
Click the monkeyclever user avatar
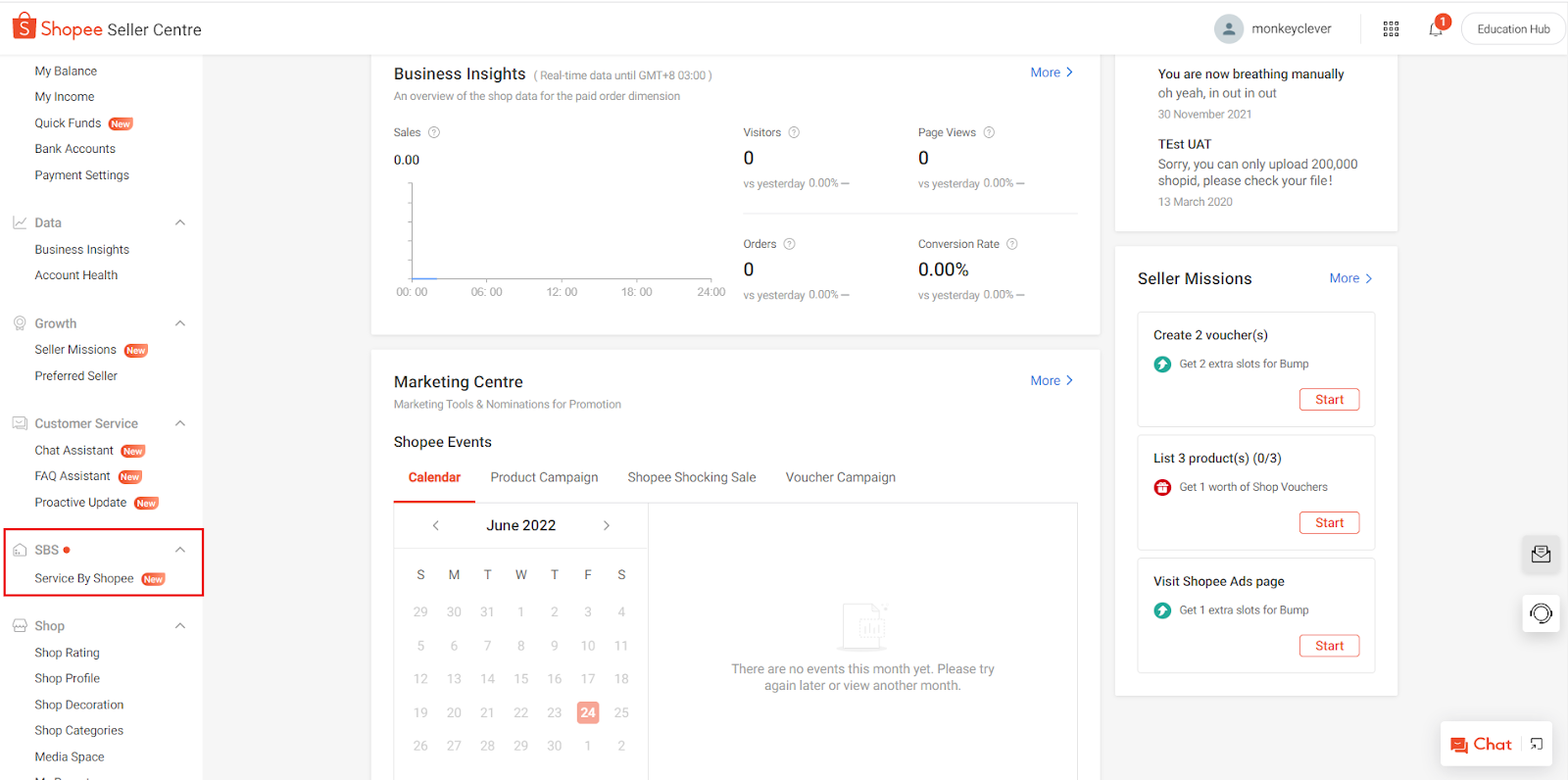pyautogui.click(x=1228, y=29)
